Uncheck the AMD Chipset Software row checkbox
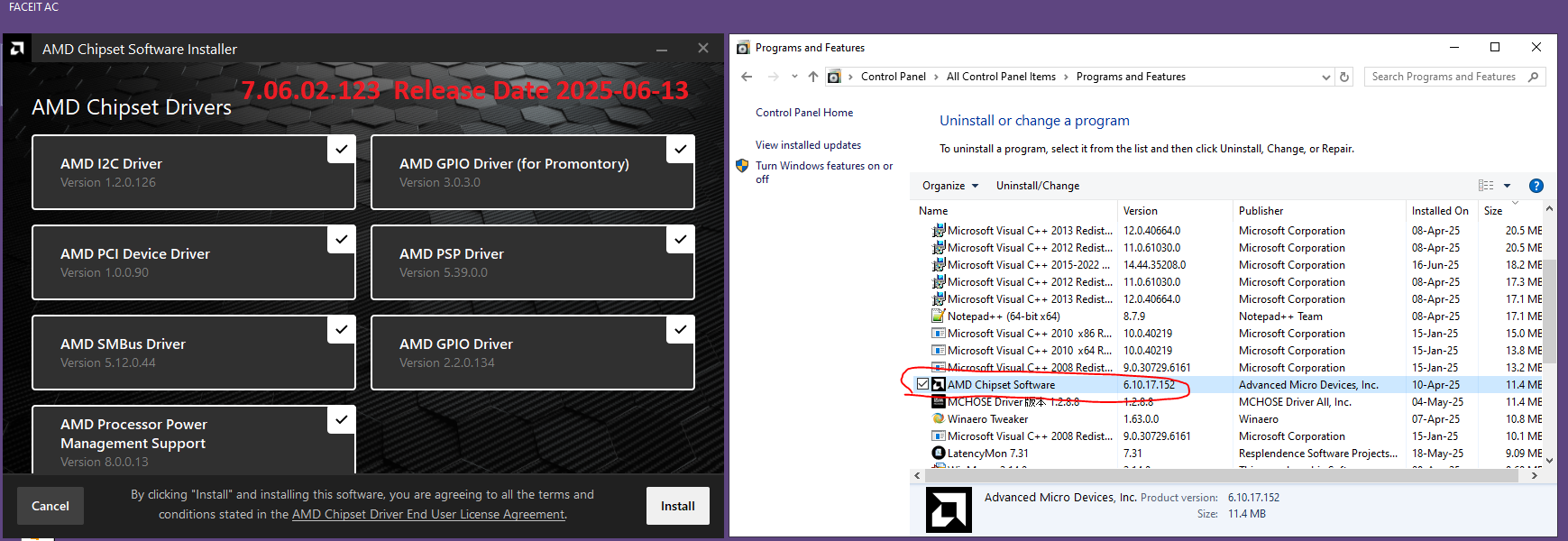This screenshot has height=541, width=1568. 922,384
